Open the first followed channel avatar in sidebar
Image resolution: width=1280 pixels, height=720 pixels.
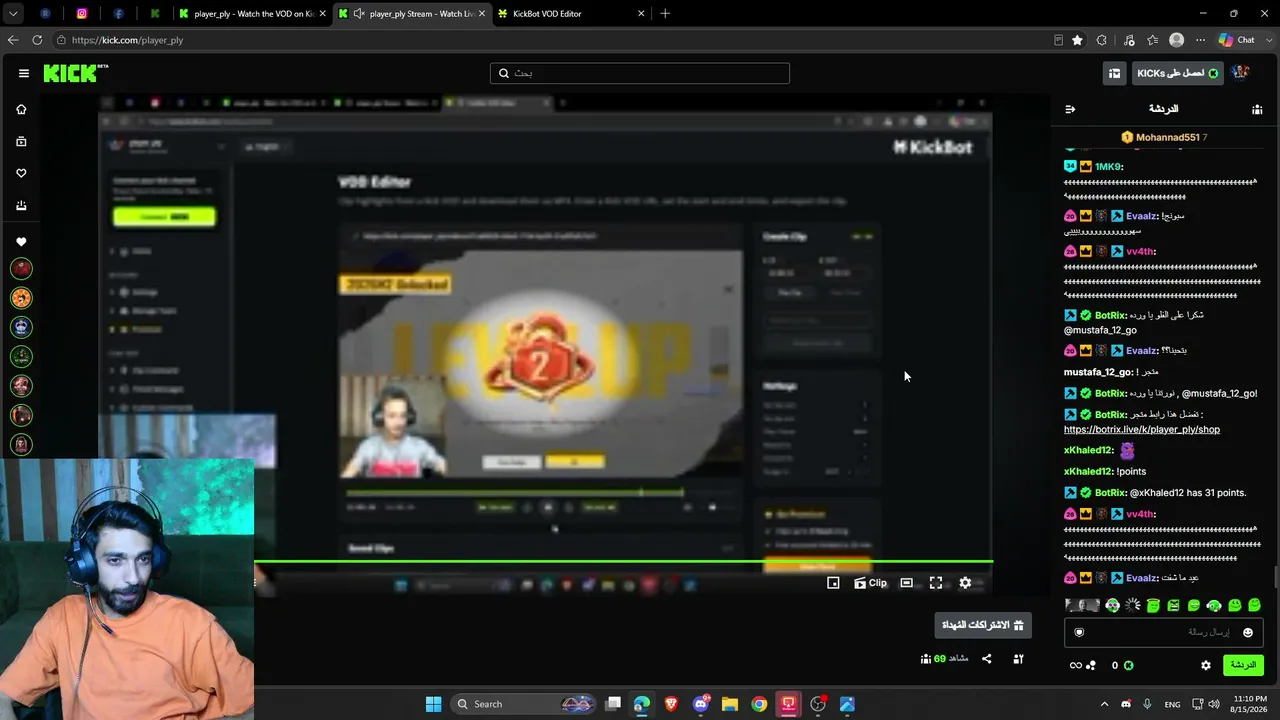pos(21,269)
